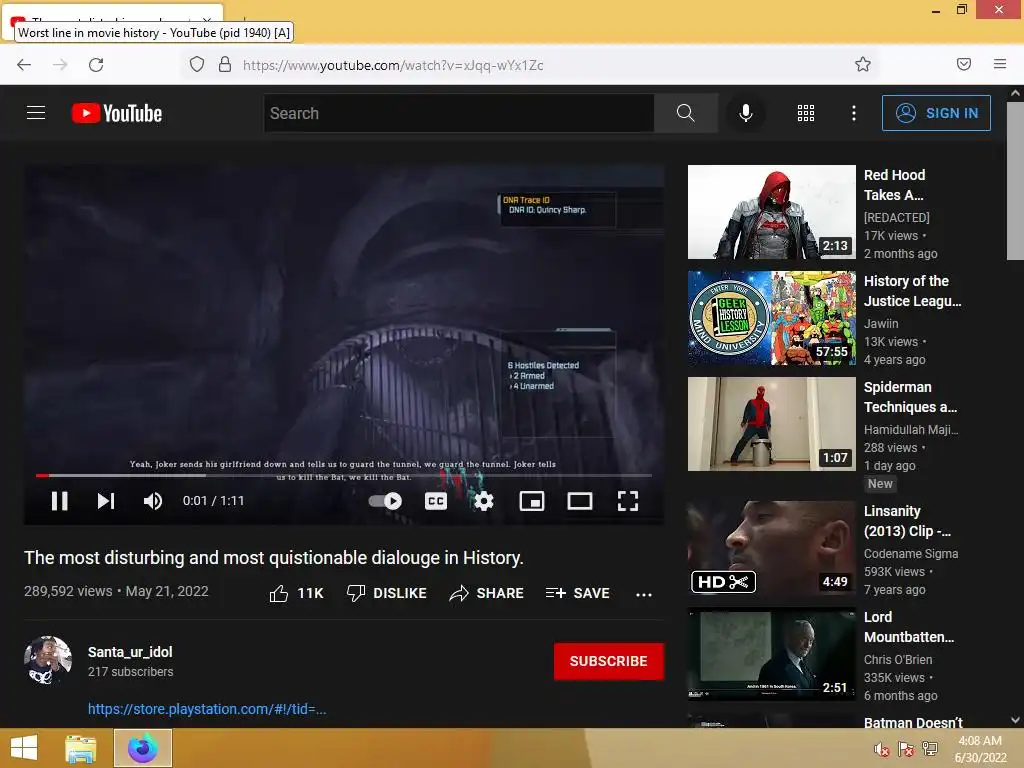Viewport: 1024px width, 768px height.
Task: Select Firefox in the taskbar
Action: (x=143, y=748)
